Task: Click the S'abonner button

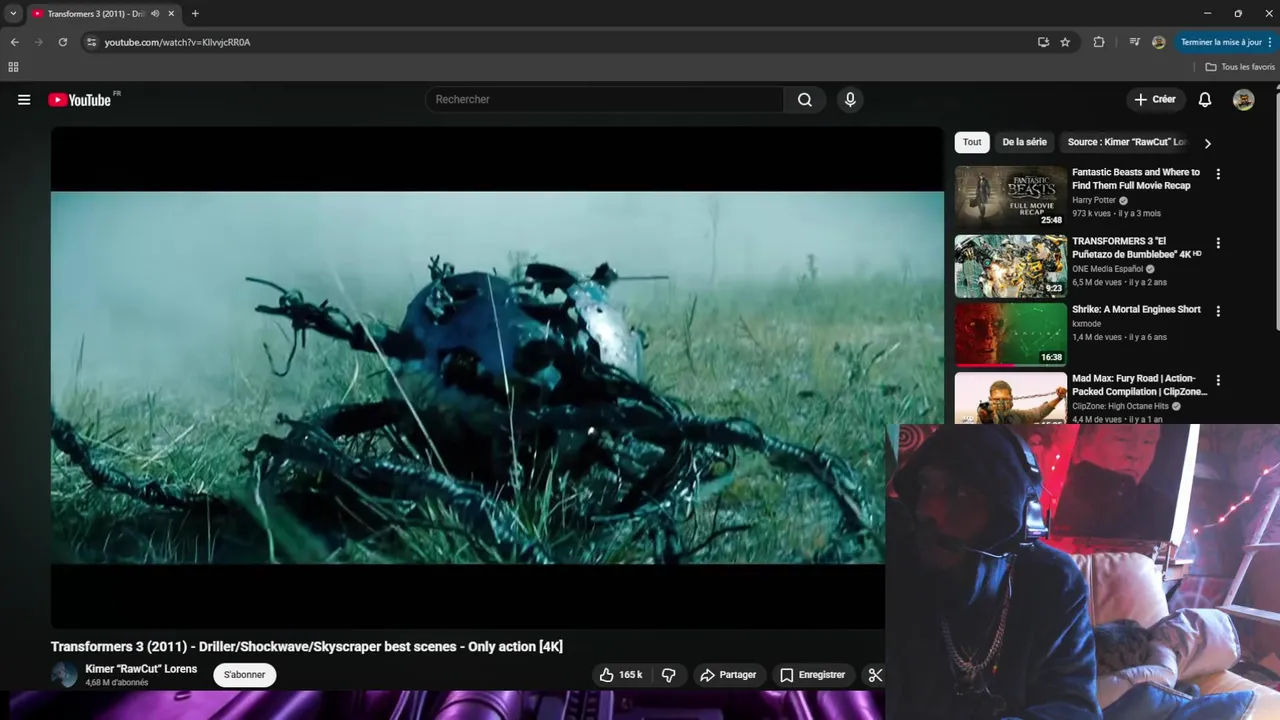Action: [x=245, y=675]
